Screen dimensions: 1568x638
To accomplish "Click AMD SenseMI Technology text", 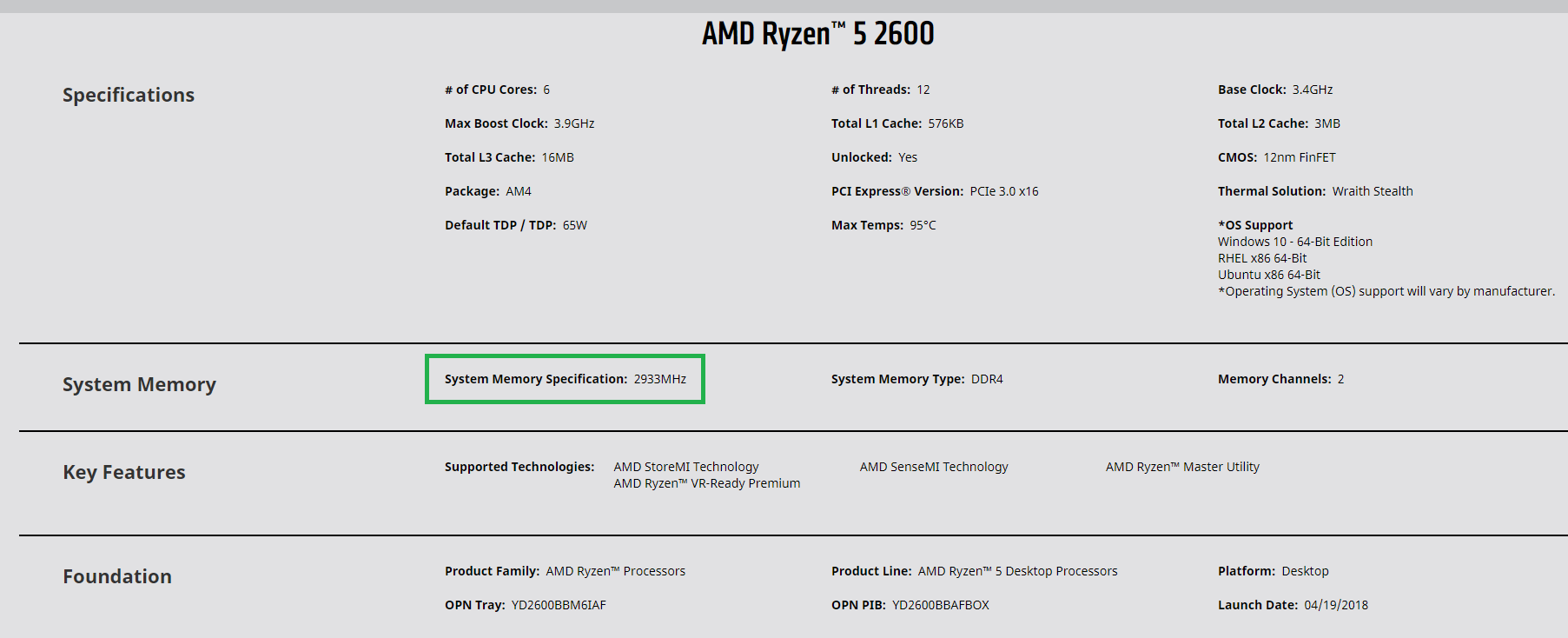I will [934, 467].
